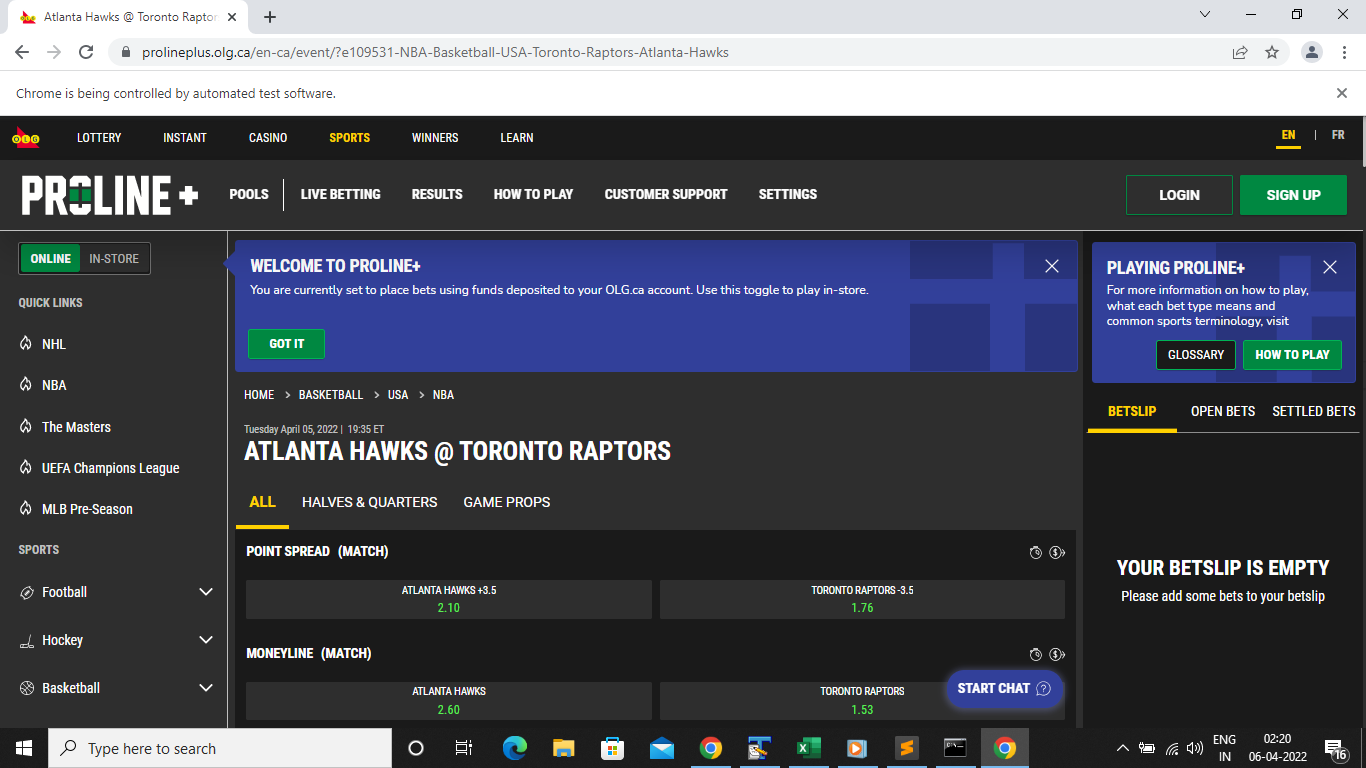Screen dimensions: 1366x768
Task: Open the LOTTERY menu item
Action: (99, 138)
